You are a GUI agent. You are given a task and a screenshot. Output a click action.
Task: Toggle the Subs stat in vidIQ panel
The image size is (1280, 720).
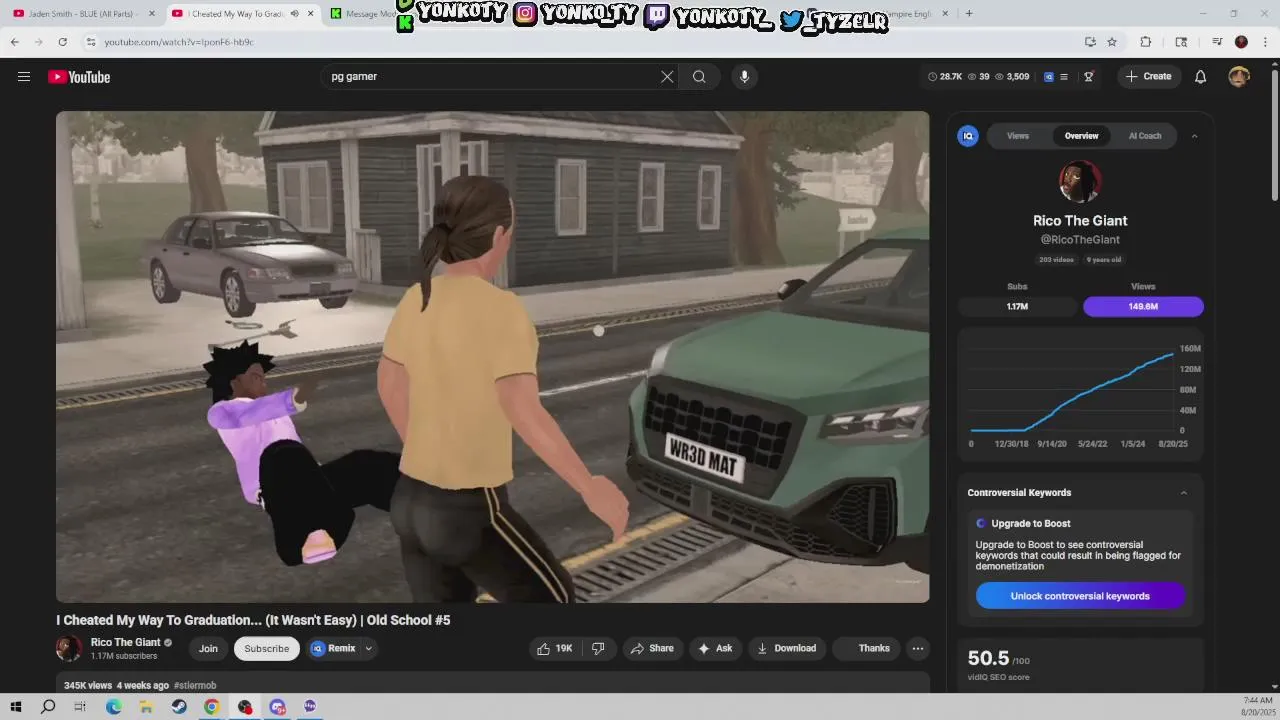(x=1017, y=307)
